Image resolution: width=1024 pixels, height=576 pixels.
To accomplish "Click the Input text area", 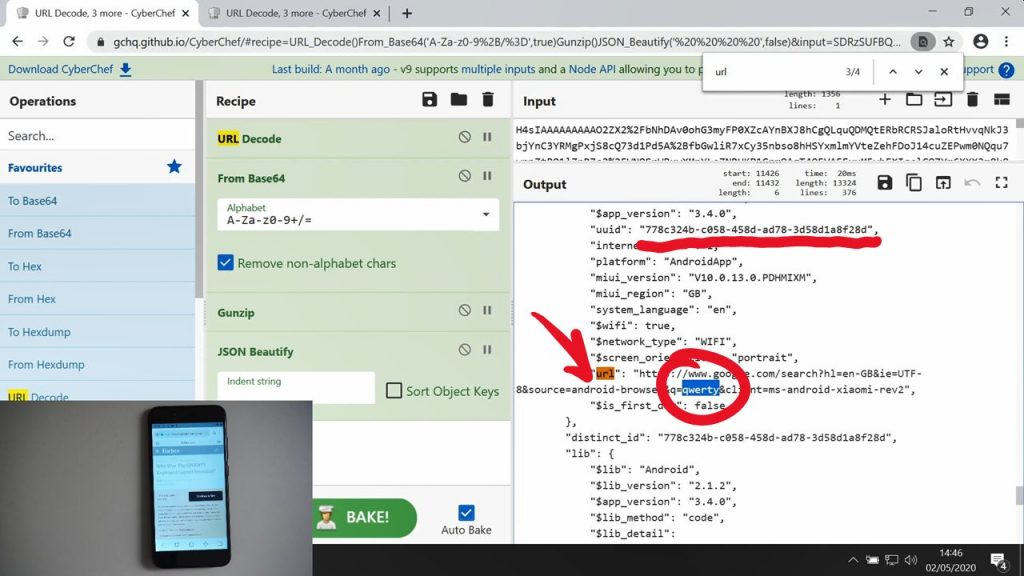I will click(x=764, y=140).
